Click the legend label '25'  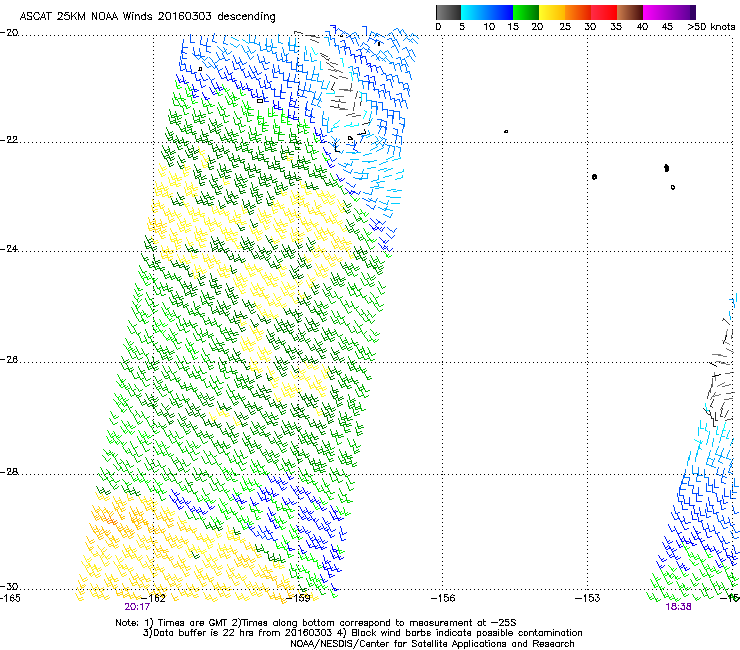point(565,27)
